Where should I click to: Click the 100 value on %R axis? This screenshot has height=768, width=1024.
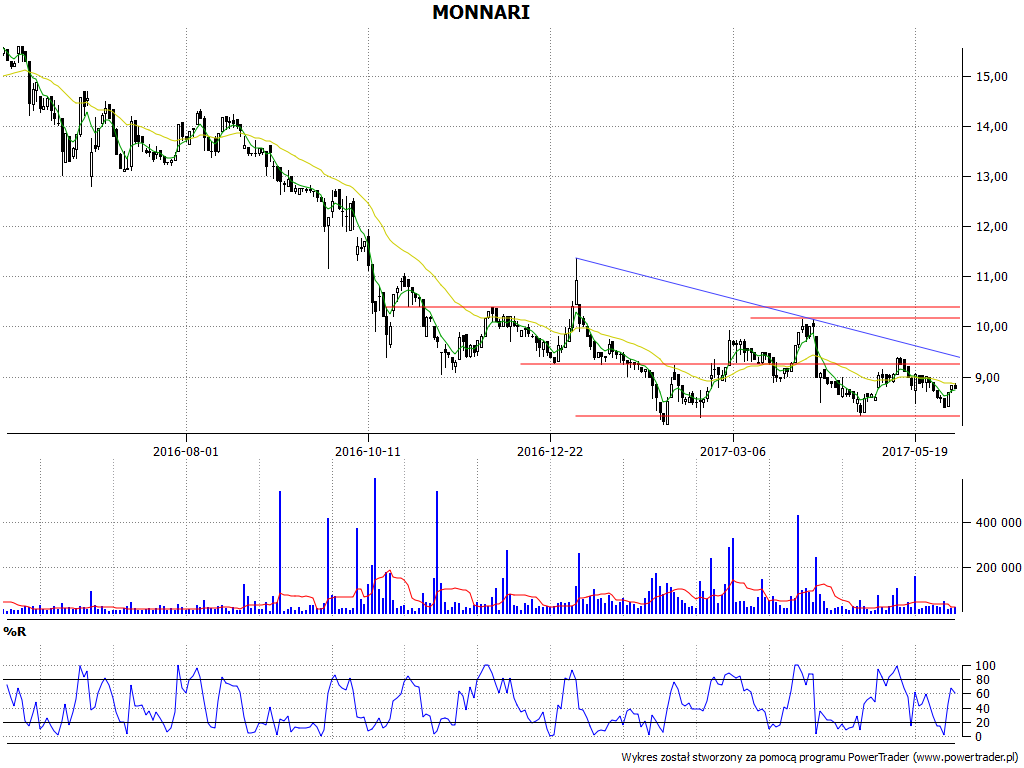point(985,666)
